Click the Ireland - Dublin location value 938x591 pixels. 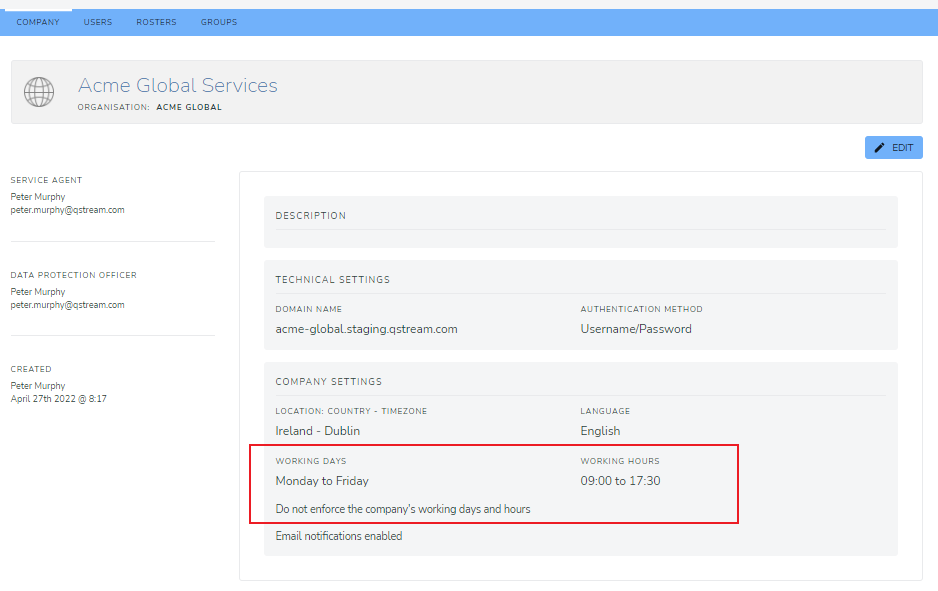pos(318,431)
